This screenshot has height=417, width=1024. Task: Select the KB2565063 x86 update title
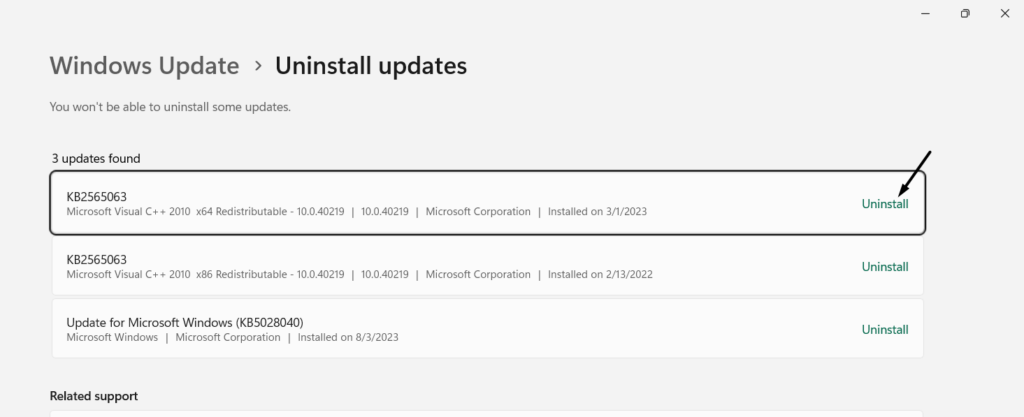point(96,259)
